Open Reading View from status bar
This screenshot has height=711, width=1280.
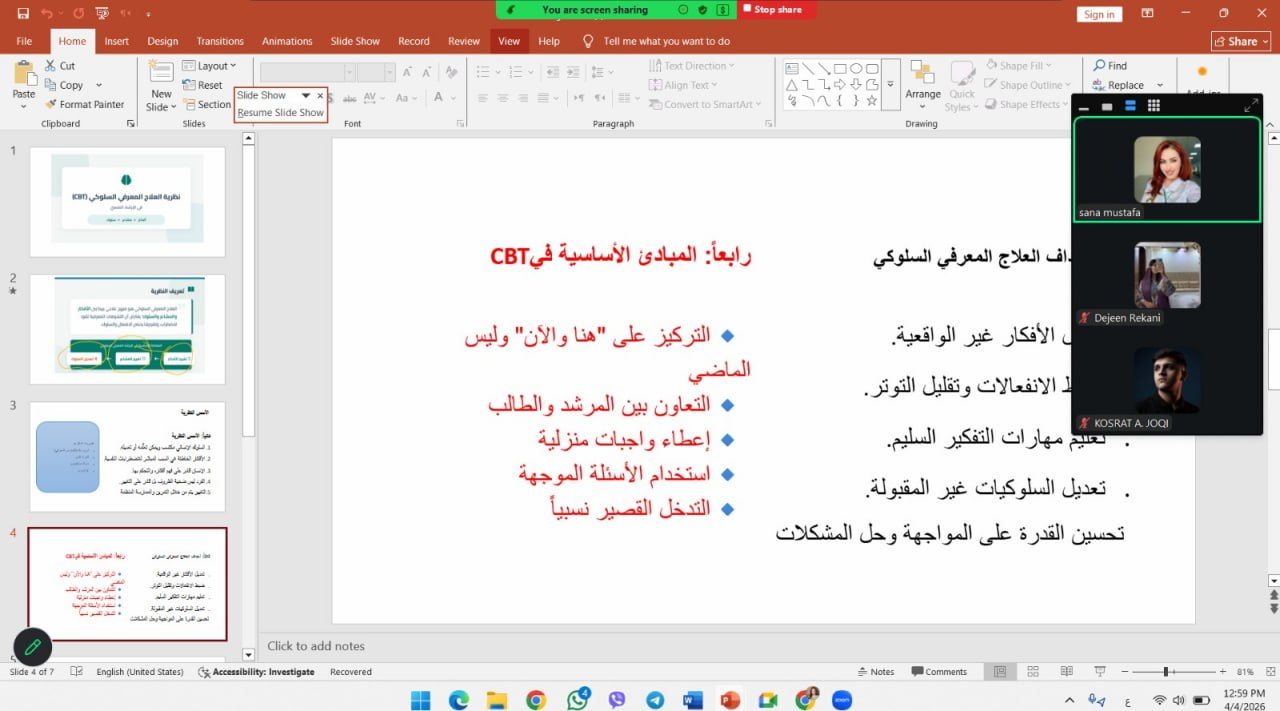pyautogui.click(x=1066, y=672)
